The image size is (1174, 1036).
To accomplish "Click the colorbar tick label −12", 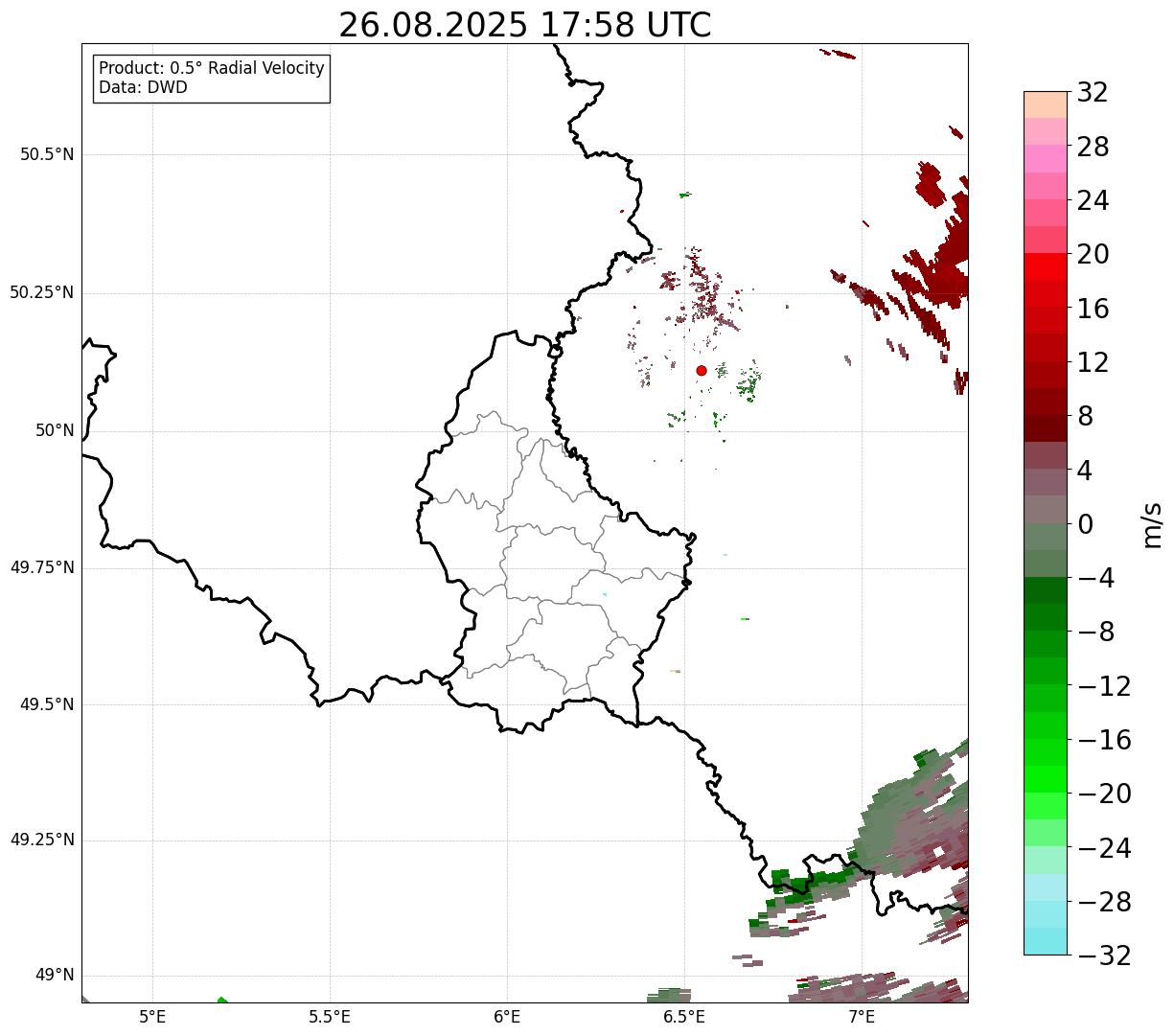I will click(x=1104, y=686).
